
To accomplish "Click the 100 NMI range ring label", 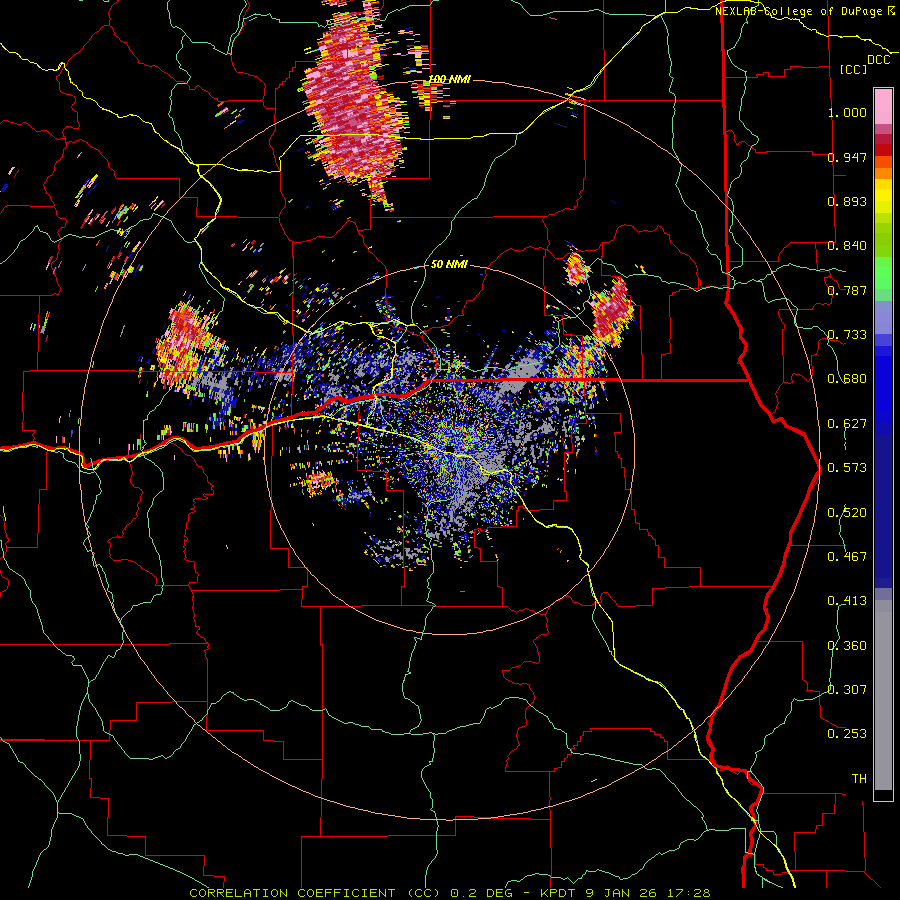I will tap(450, 79).
